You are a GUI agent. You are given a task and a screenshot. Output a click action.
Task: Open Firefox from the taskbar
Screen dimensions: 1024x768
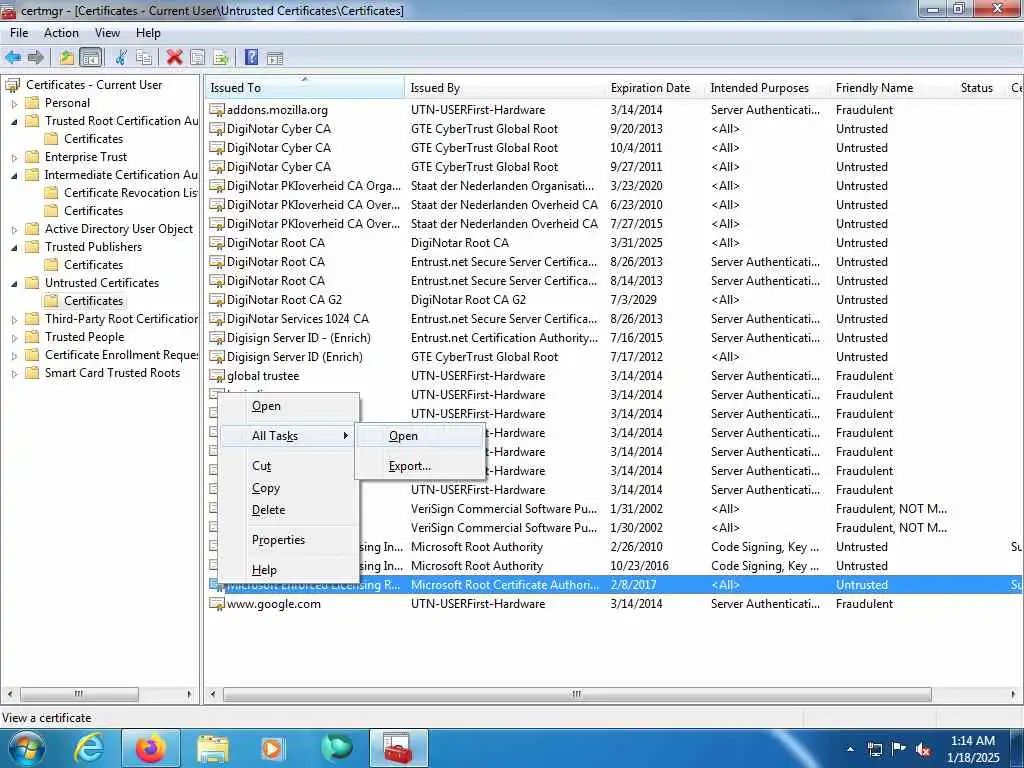pos(151,748)
